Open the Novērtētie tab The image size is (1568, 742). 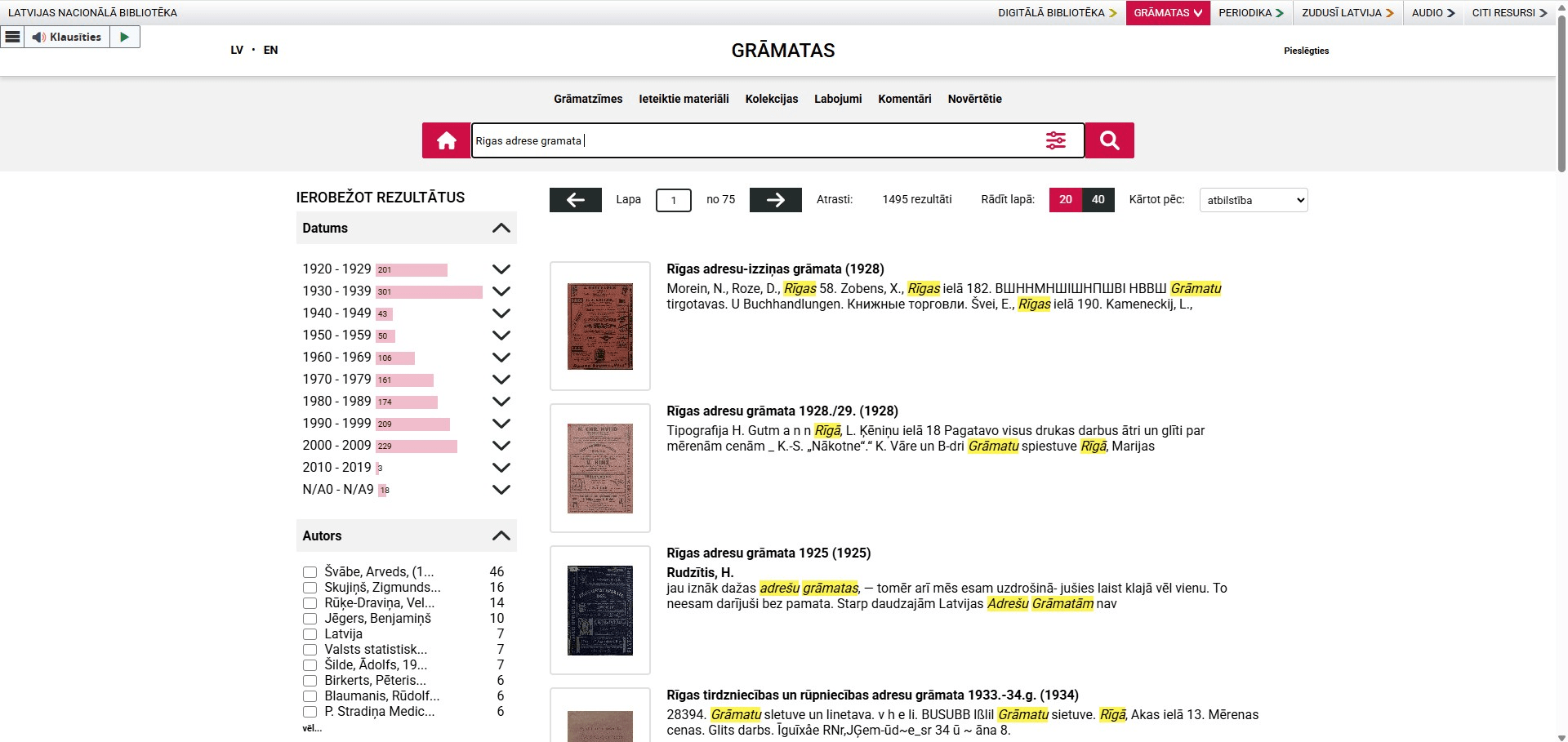[x=975, y=99]
